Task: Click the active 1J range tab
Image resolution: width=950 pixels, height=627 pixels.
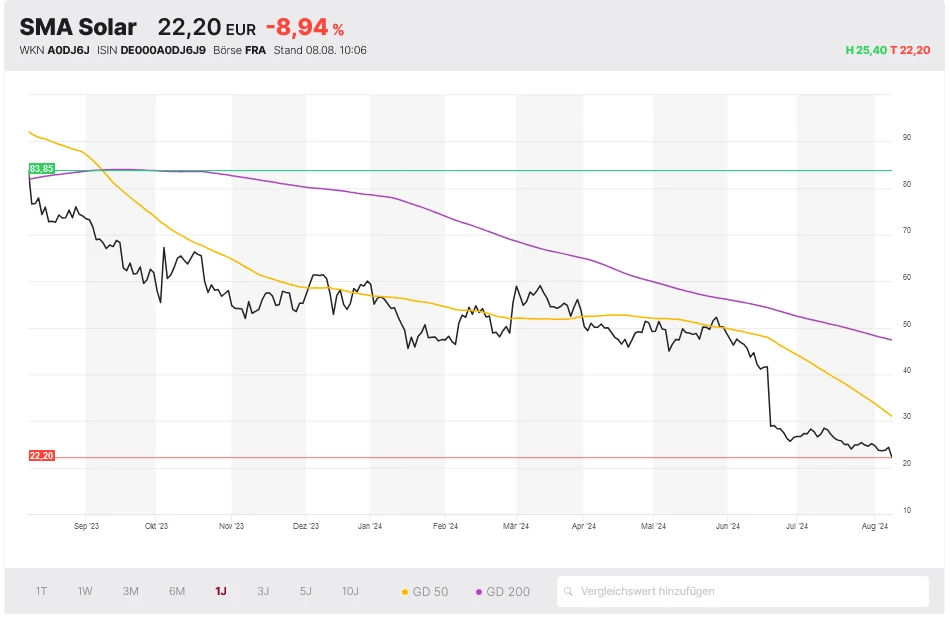Action: point(220,591)
